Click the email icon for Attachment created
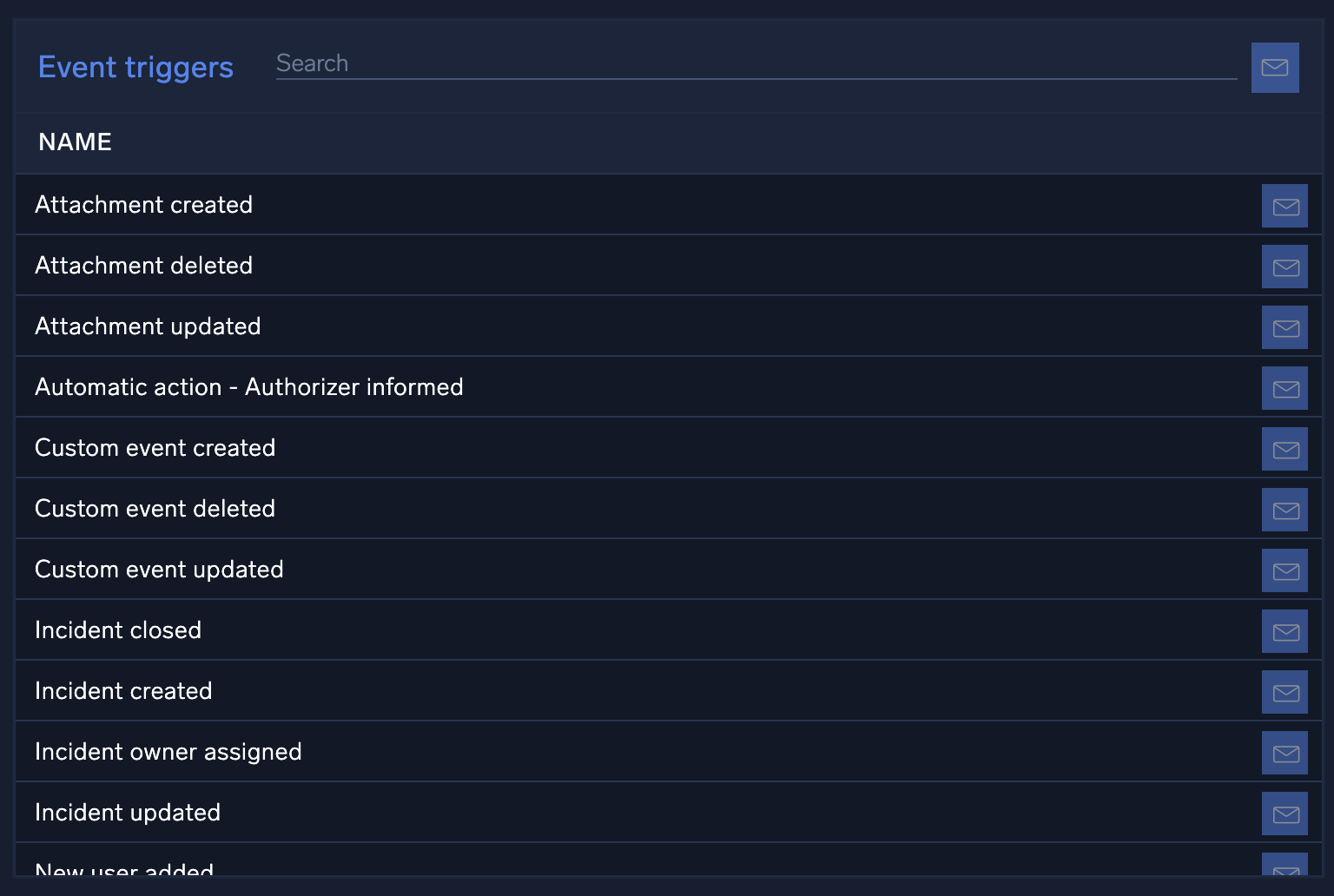The height and width of the screenshot is (896, 1334). coord(1284,206)
